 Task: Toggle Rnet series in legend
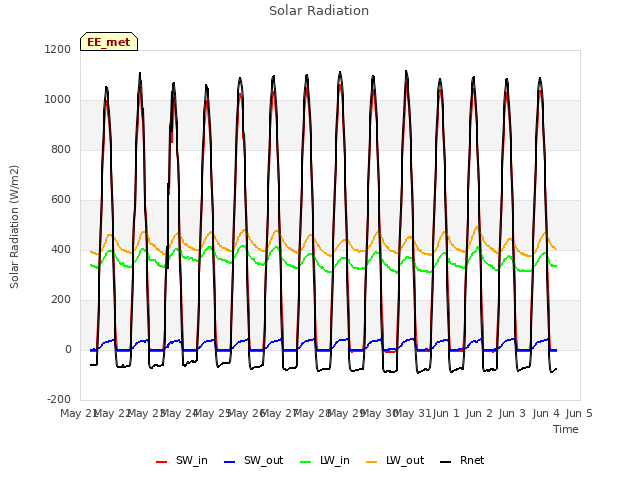[462, 461]
